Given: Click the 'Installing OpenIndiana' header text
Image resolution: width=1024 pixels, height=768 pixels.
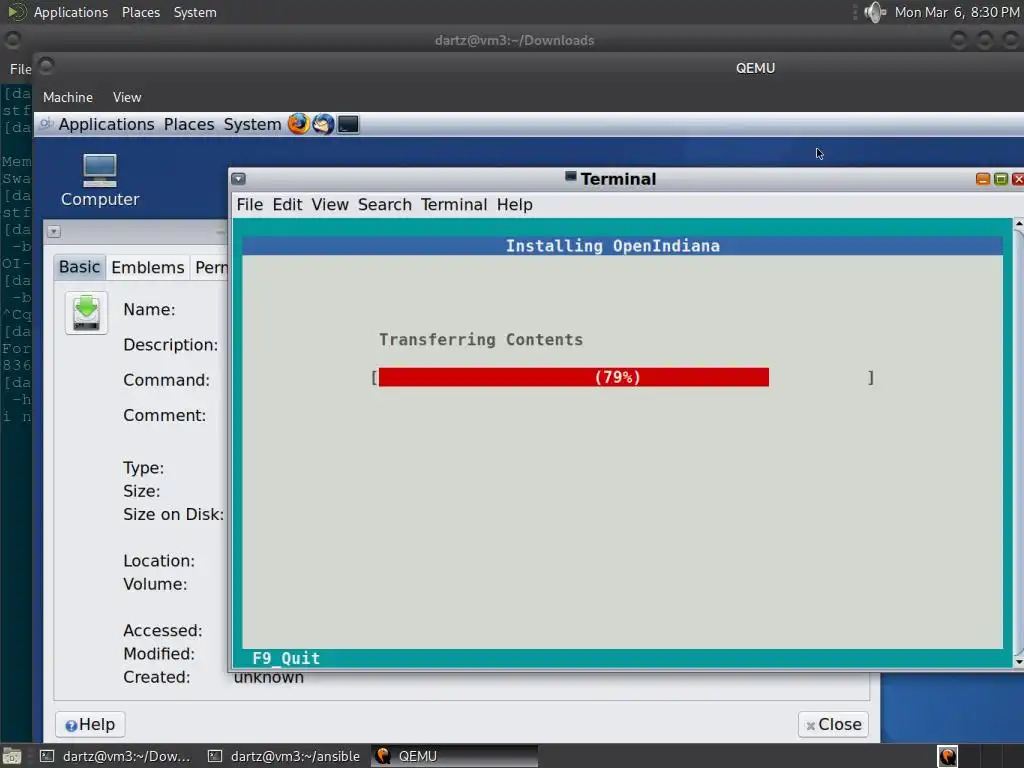Looking at the screenshot, I should coord(613,246).
